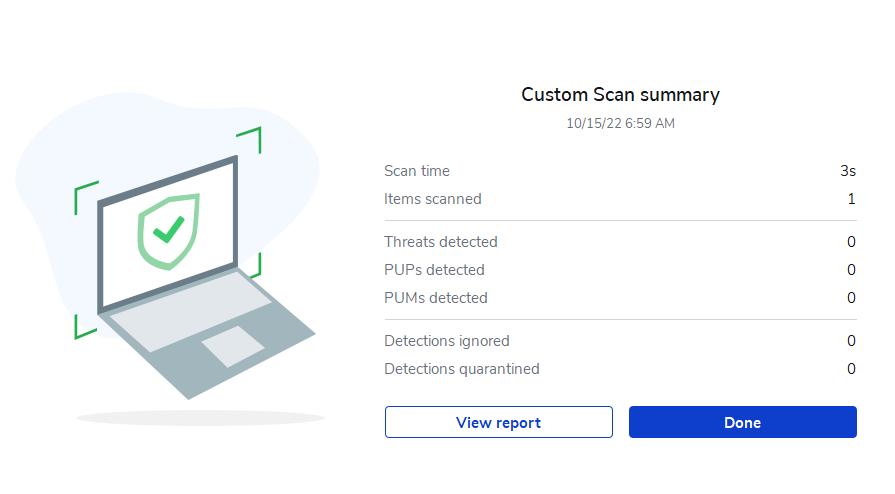Click the Threats detected count value
Viewport: 895px width, 494px height.
[851, 242]
